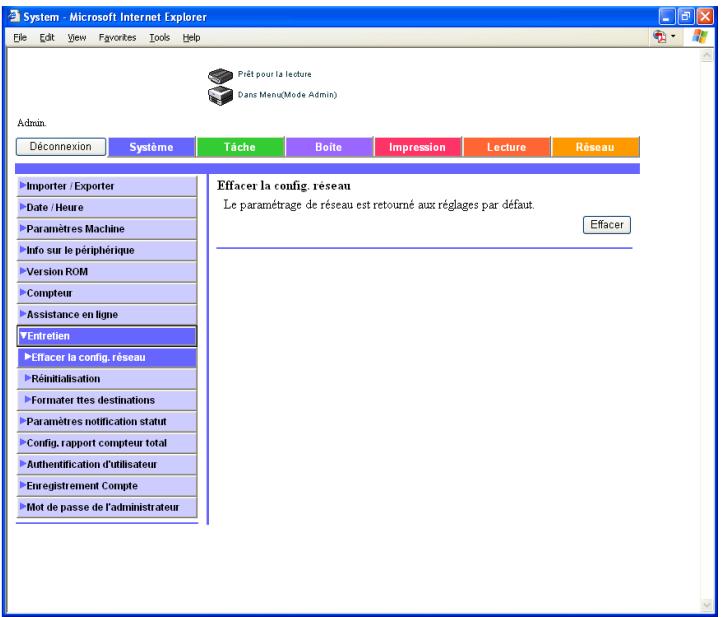Open the Help menu
The height and width of the screenshot is (617, 723).
pos(191,37)
